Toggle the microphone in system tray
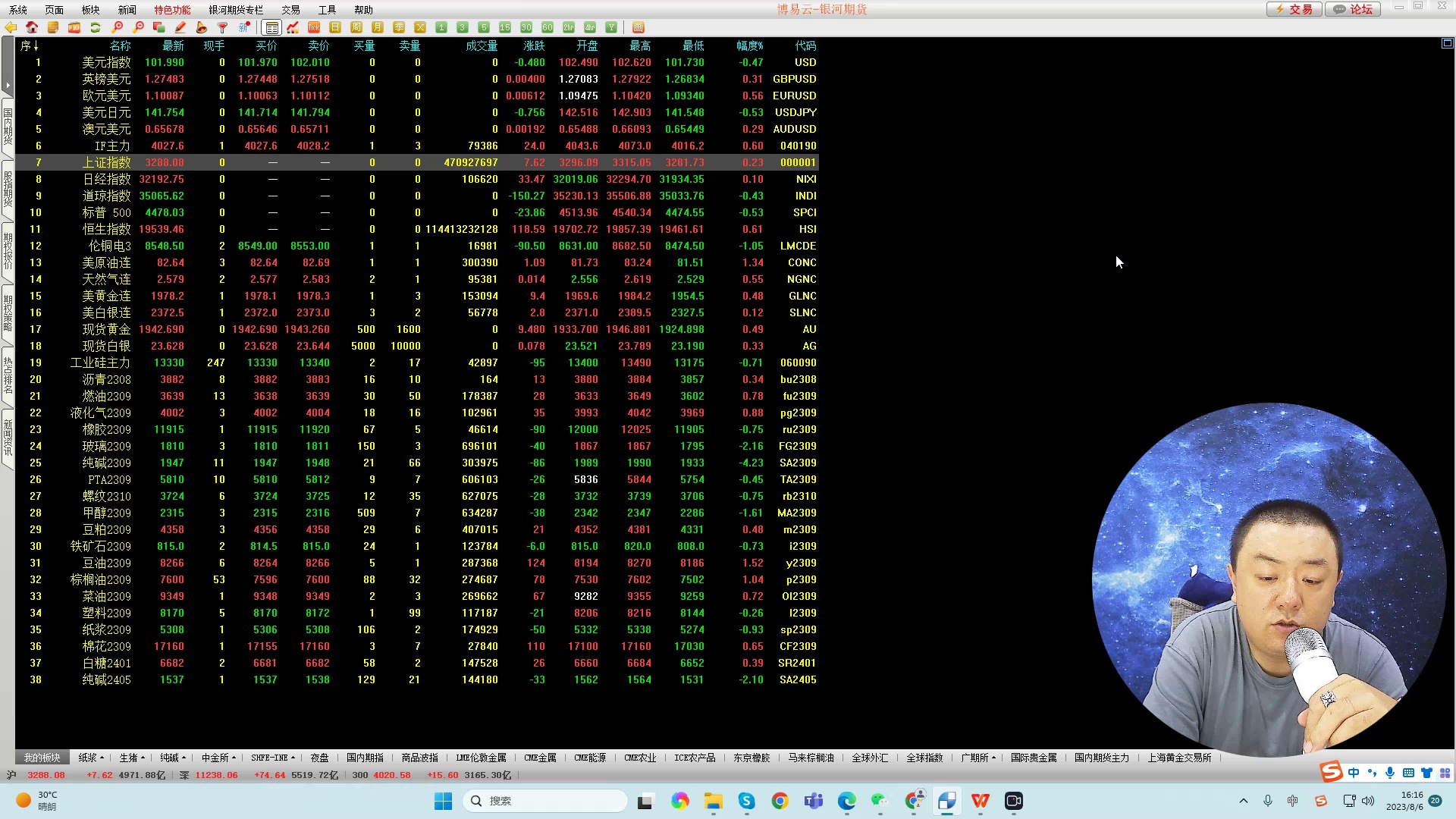 coord(1267,801)
